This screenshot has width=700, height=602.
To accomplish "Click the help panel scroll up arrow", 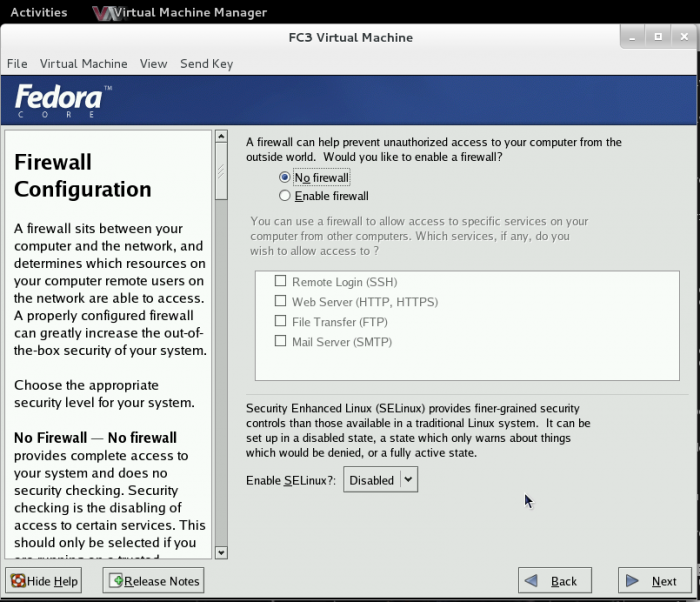I will click(221, 136).
